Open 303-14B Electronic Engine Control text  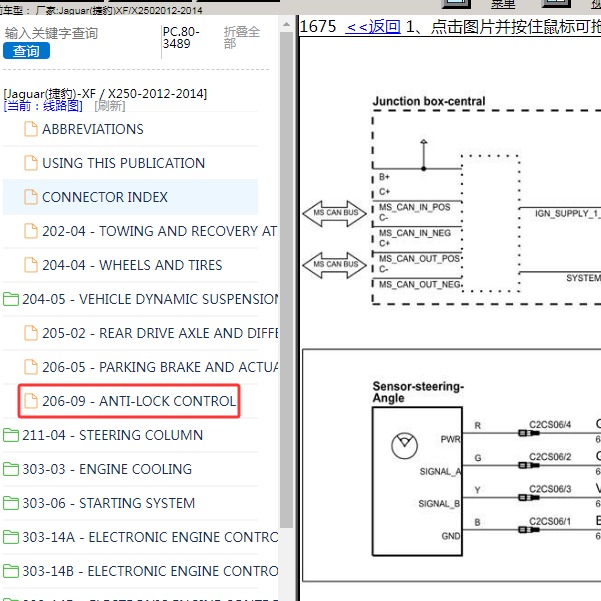coord(150,571)
